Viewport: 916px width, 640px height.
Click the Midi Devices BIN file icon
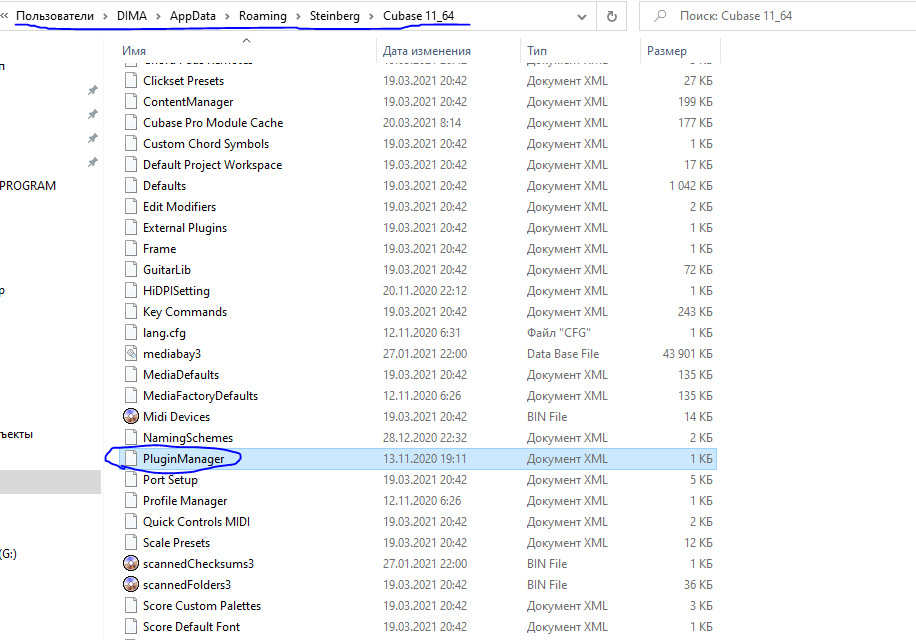click(131, 416)
